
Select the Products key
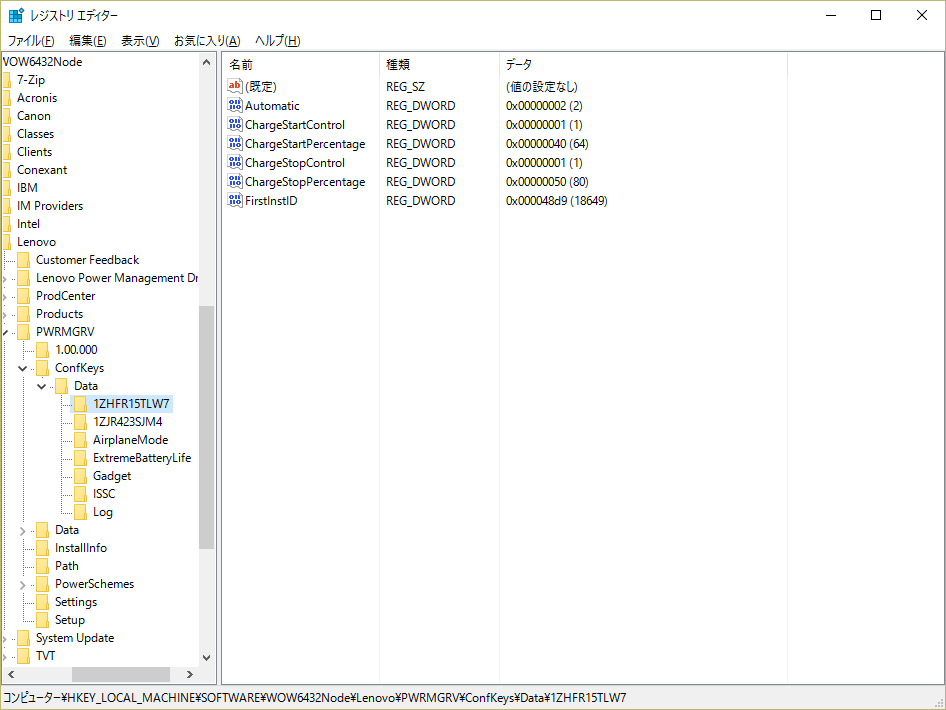pos(60,314)
